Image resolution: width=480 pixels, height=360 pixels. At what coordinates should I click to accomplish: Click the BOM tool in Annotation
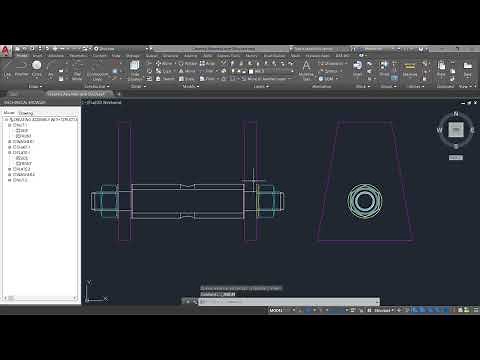coord(326,79)
